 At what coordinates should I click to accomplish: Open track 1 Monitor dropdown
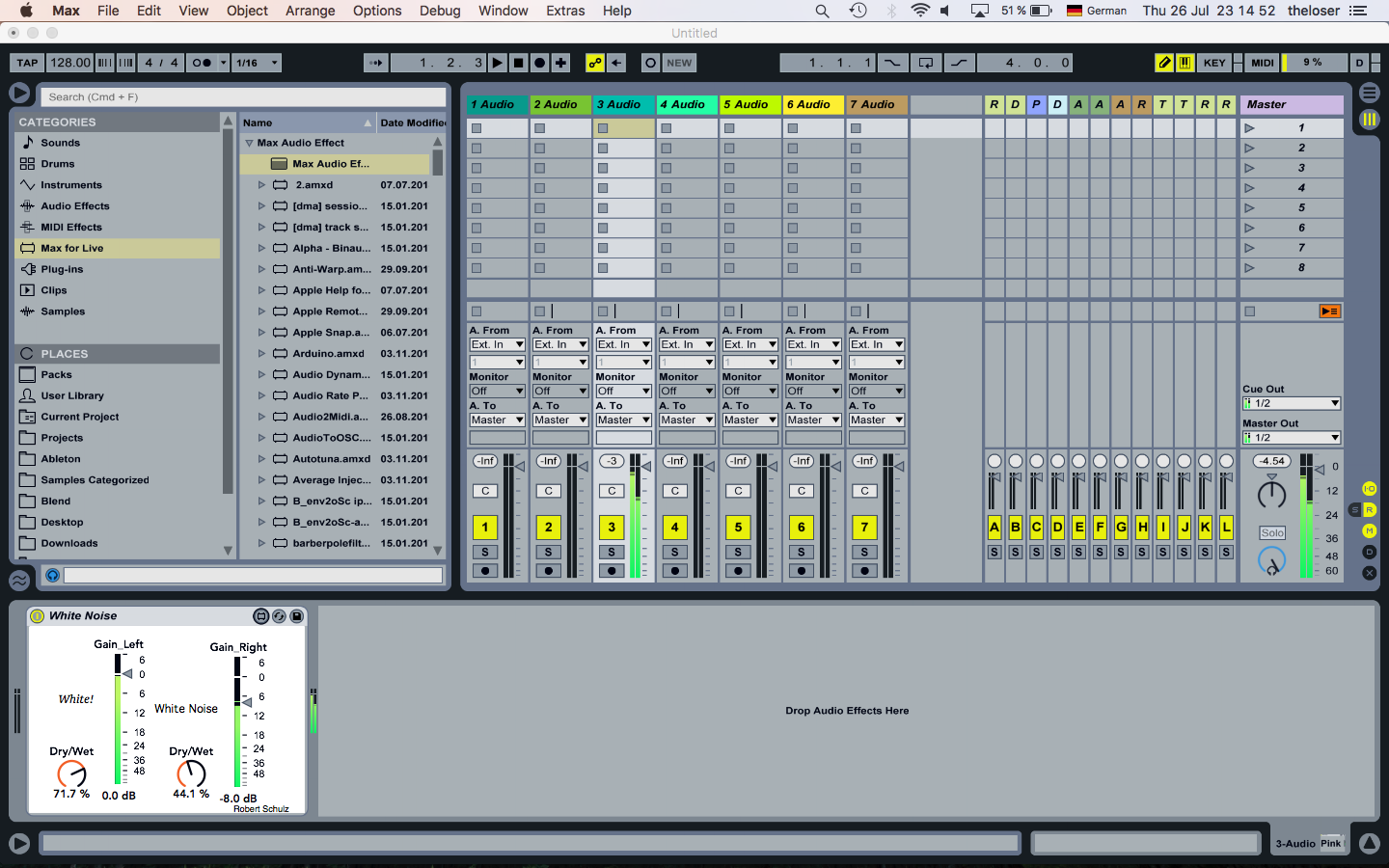point(497,392)
